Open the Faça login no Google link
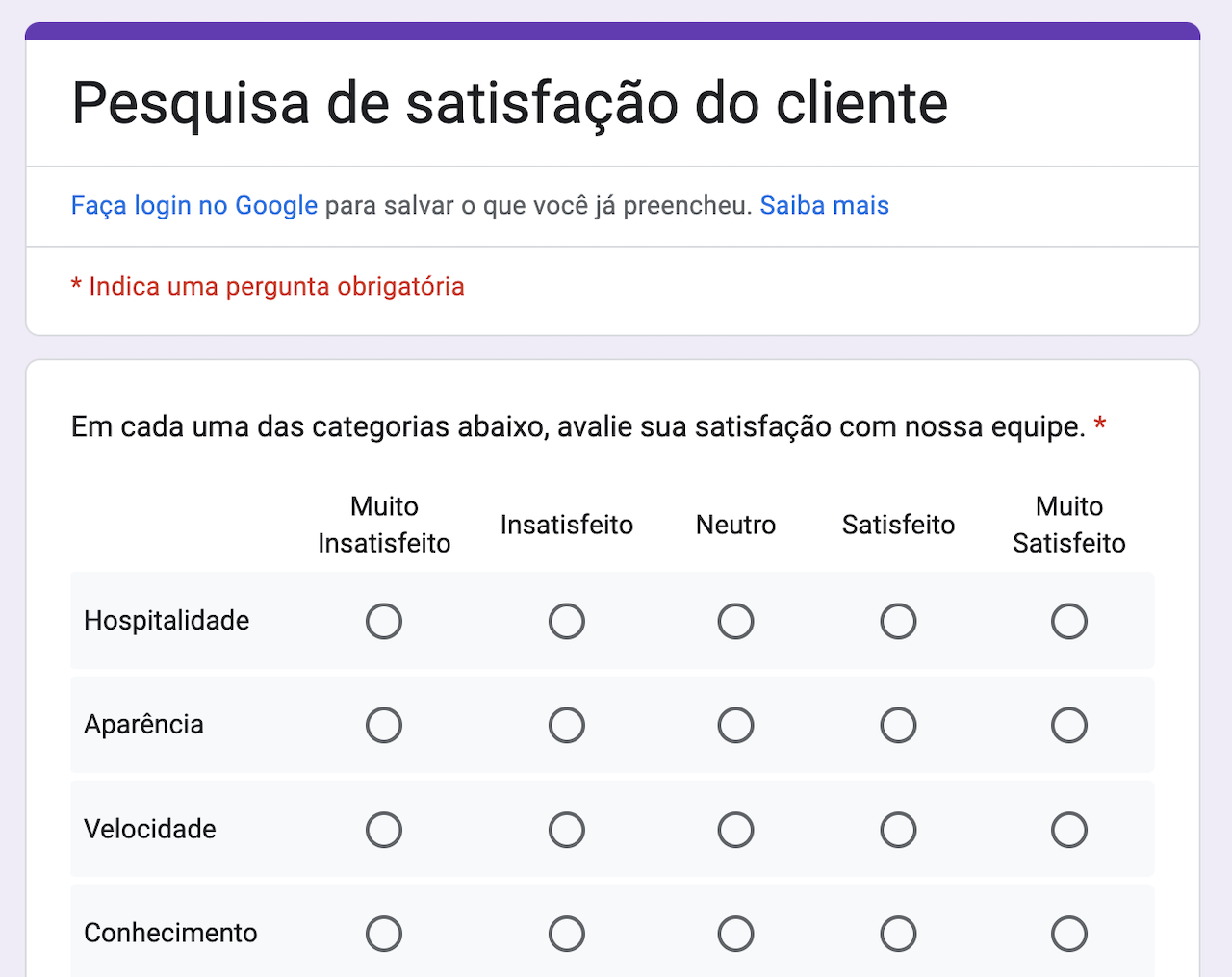The image size is (1232, 977). pos(193,206)
